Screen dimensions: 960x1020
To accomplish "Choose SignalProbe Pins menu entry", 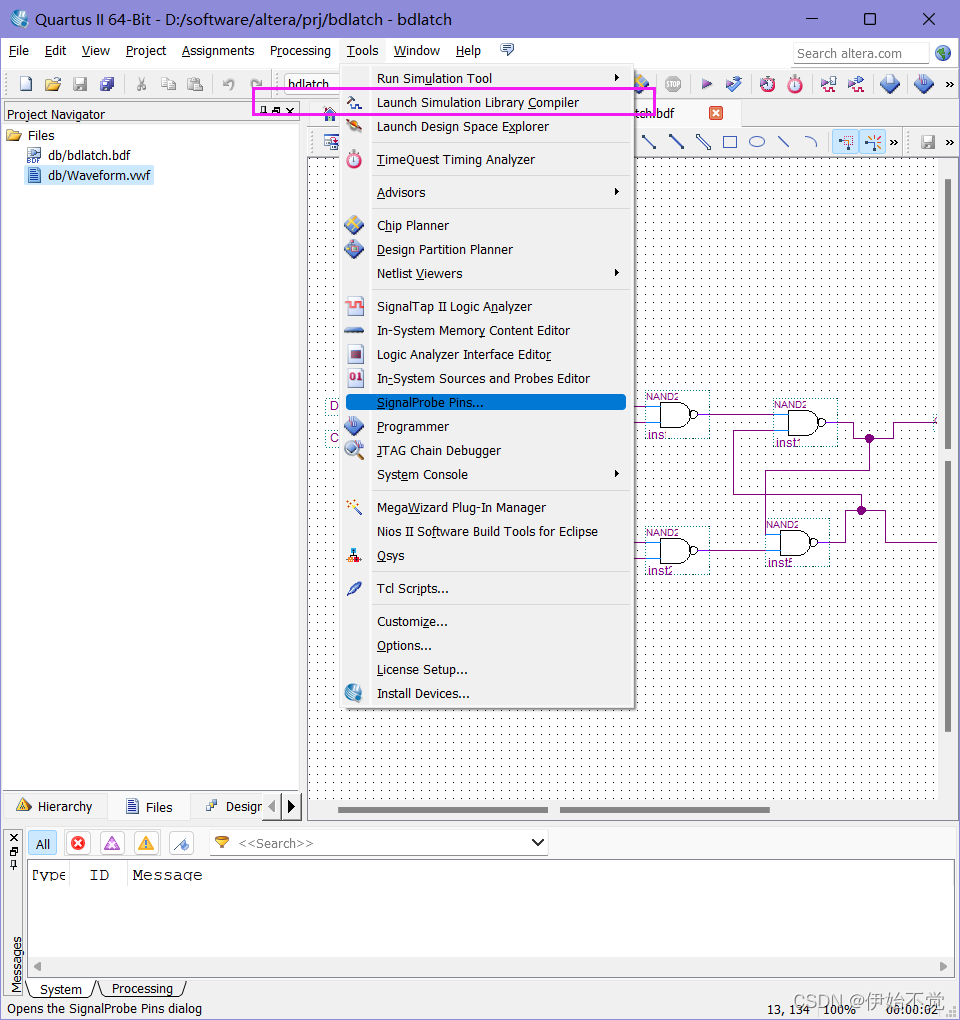I will (486, 403).
